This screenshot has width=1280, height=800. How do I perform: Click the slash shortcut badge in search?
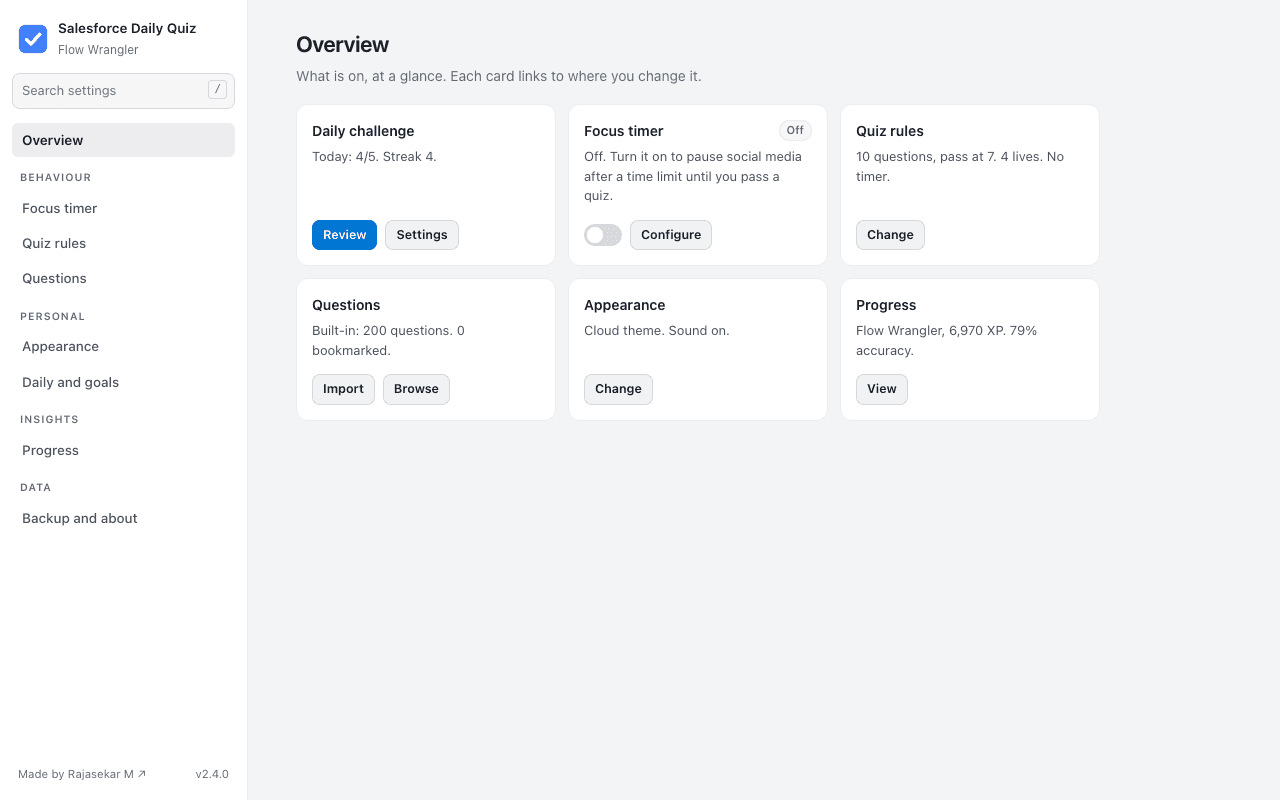217,90
